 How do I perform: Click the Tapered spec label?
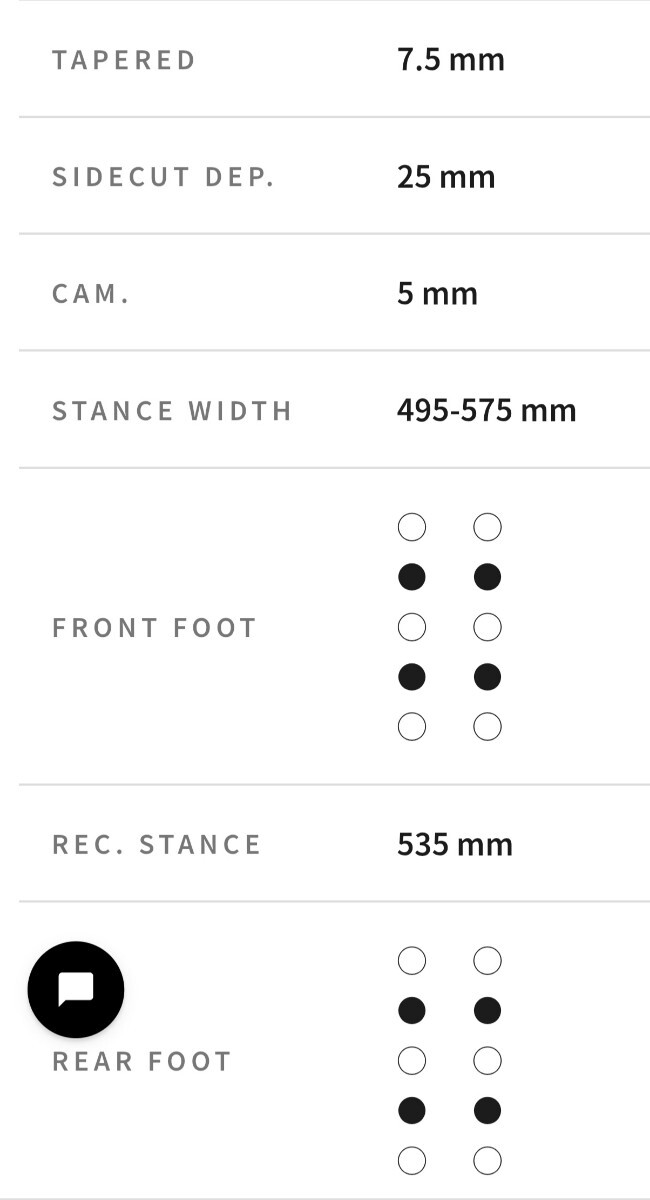click(x=124, y=60)
